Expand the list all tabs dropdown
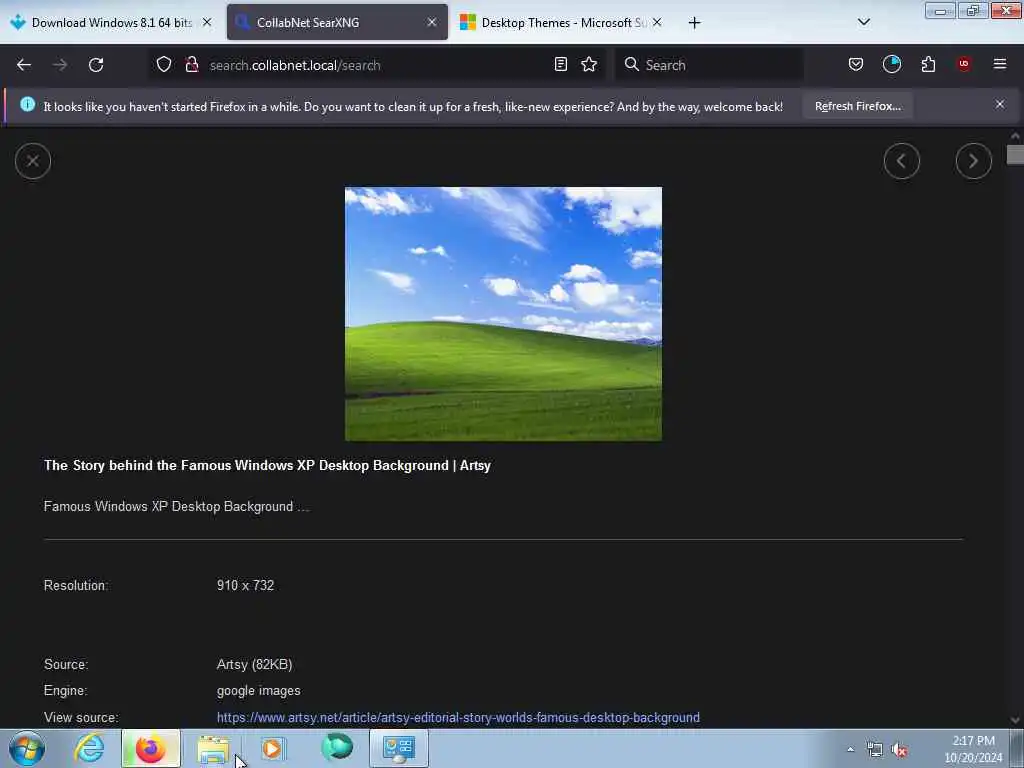Viewport: 1024px width, 768px height. [x=863, y=22]
